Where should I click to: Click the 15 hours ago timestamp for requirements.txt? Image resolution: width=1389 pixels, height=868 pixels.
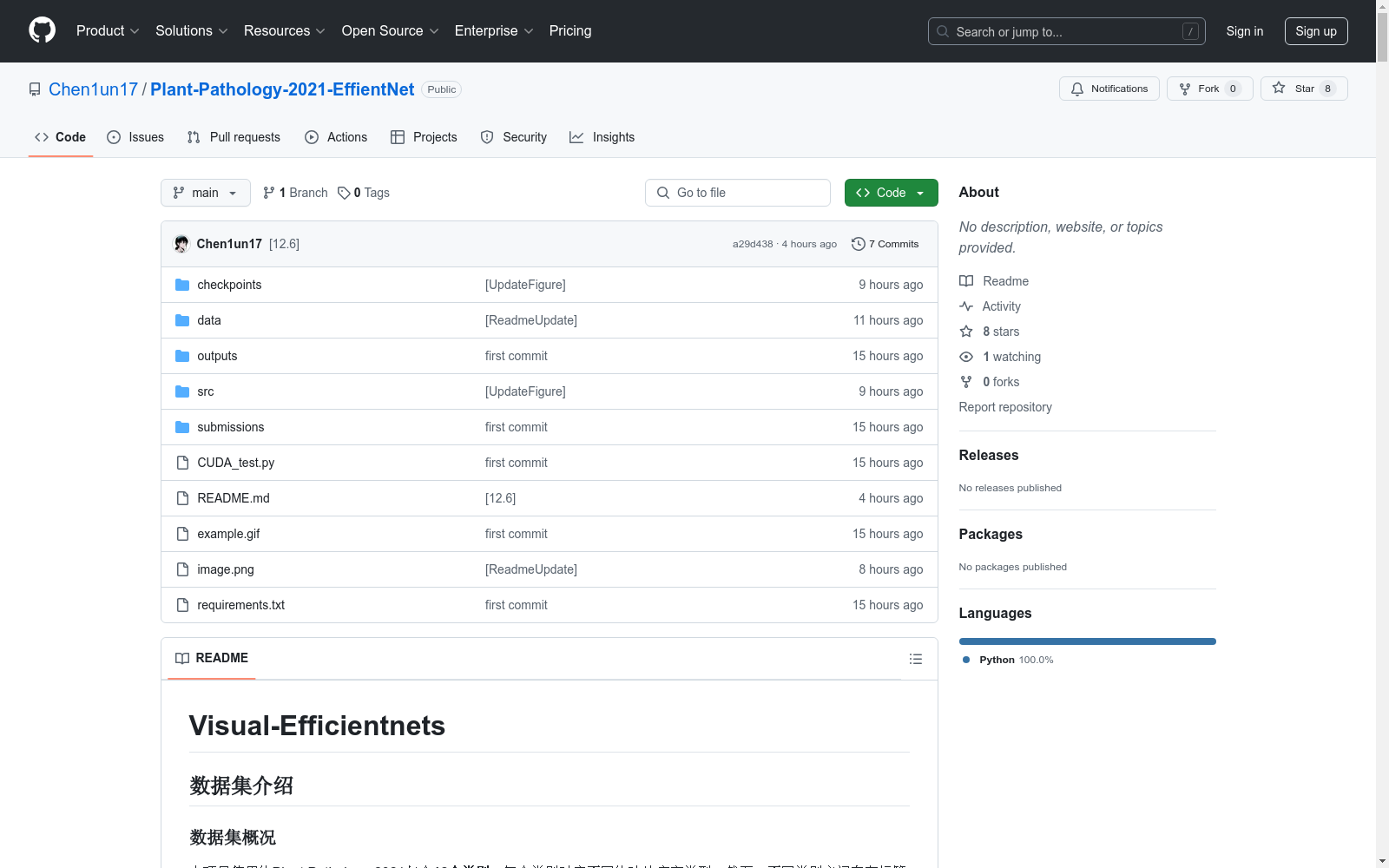(x=888, y=605)
